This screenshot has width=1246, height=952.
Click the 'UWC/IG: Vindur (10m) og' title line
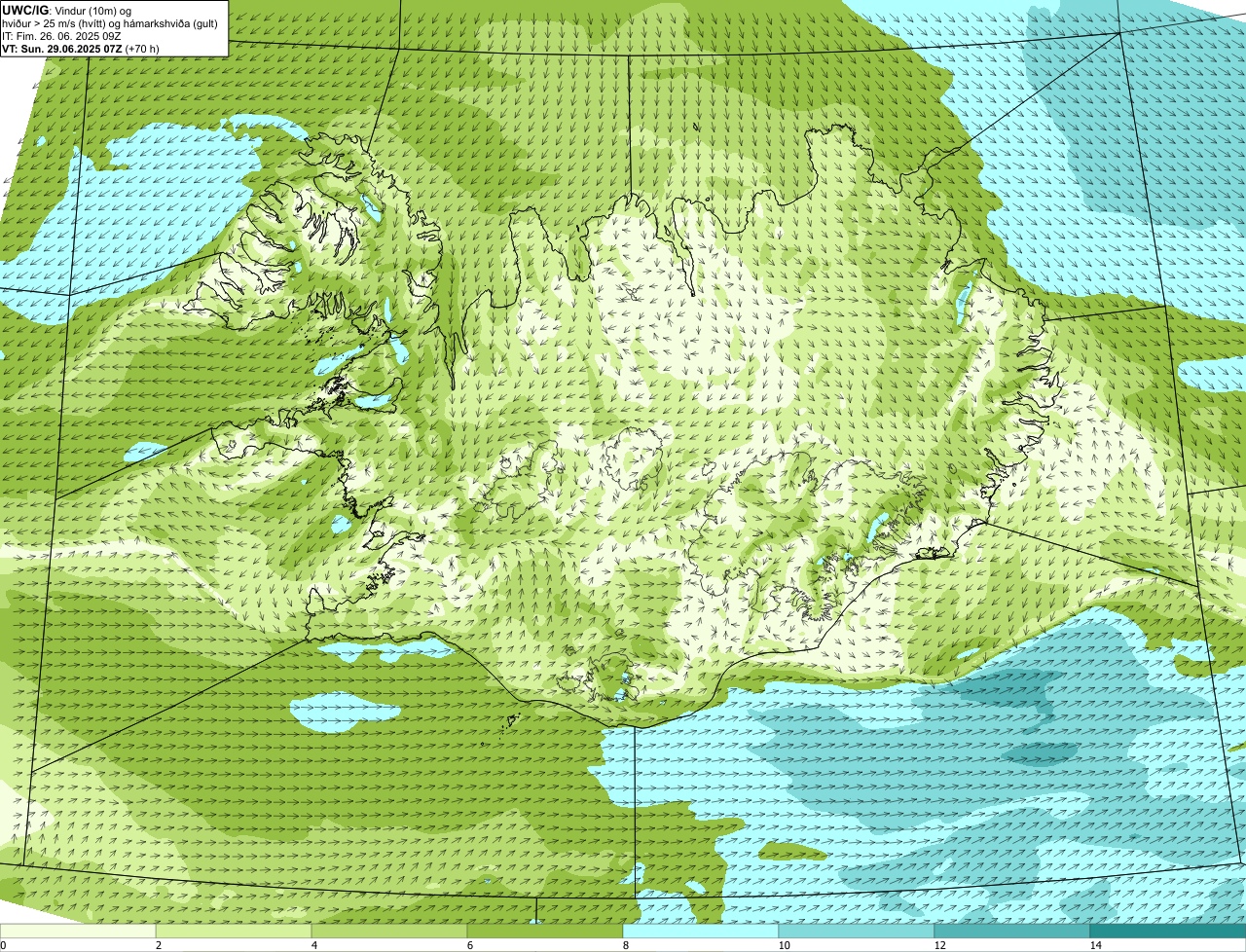coord(67,10)
